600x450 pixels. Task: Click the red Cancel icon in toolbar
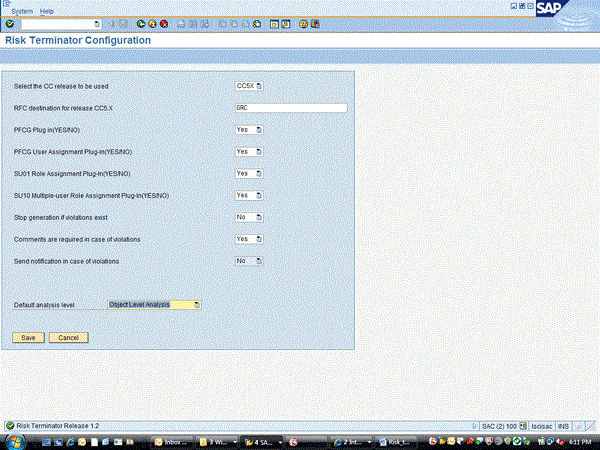(163, 23)
